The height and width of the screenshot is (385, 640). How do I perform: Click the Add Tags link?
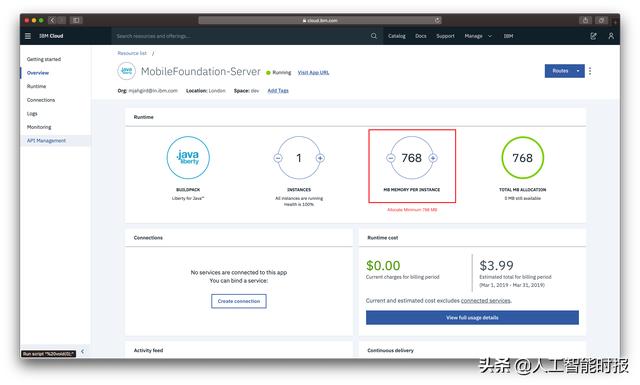pos(278,91)
